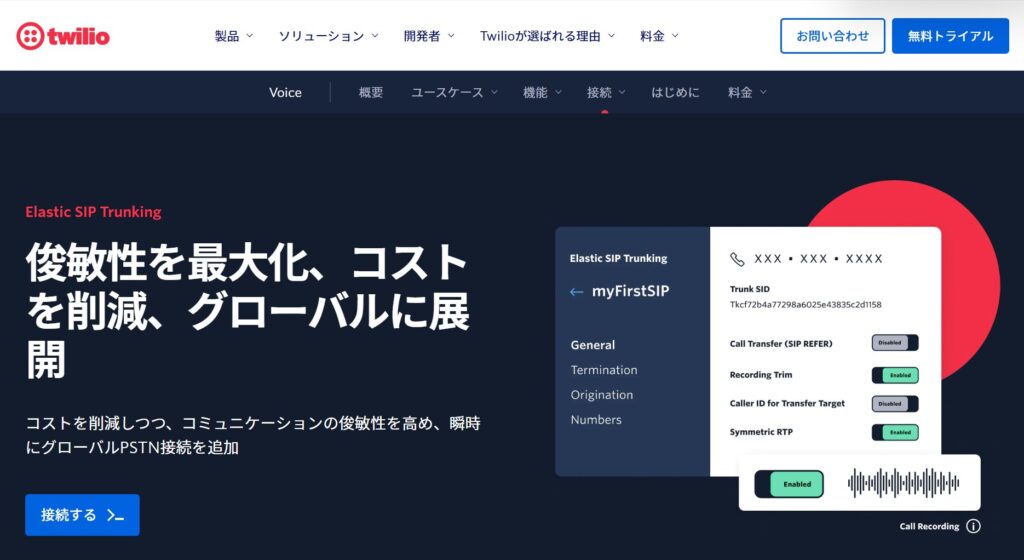Screen dimensions: 1024x560
Task: Click the Recording Trim label
Action: coord(761,375)
